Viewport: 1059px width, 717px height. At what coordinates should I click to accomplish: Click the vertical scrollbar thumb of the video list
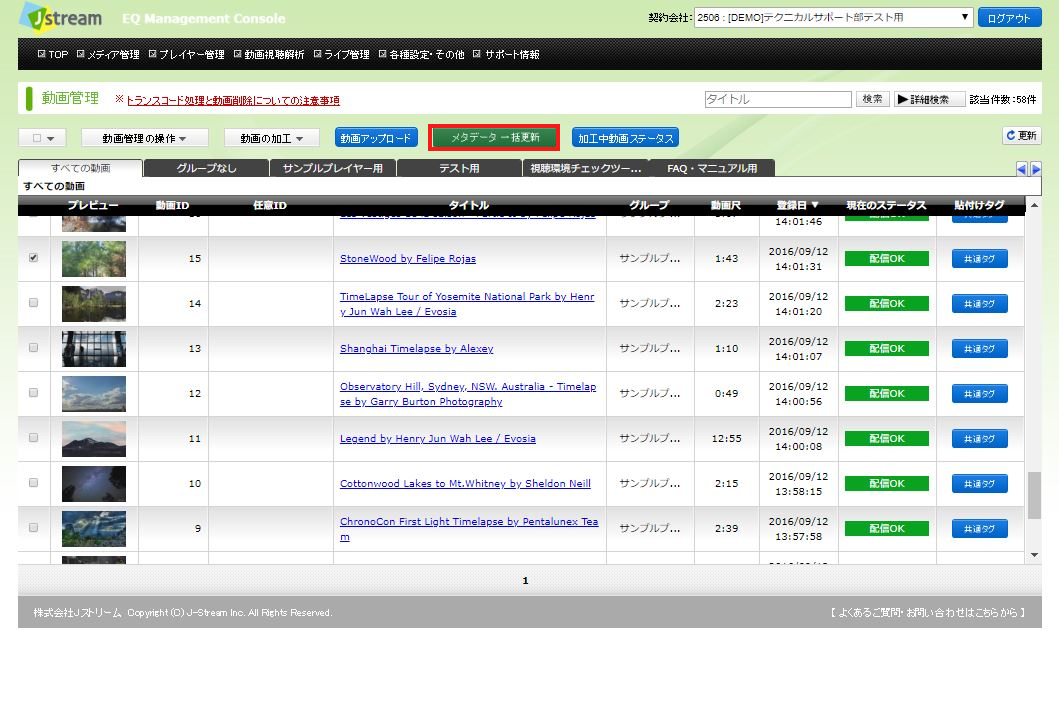(x=1034, y=495)
